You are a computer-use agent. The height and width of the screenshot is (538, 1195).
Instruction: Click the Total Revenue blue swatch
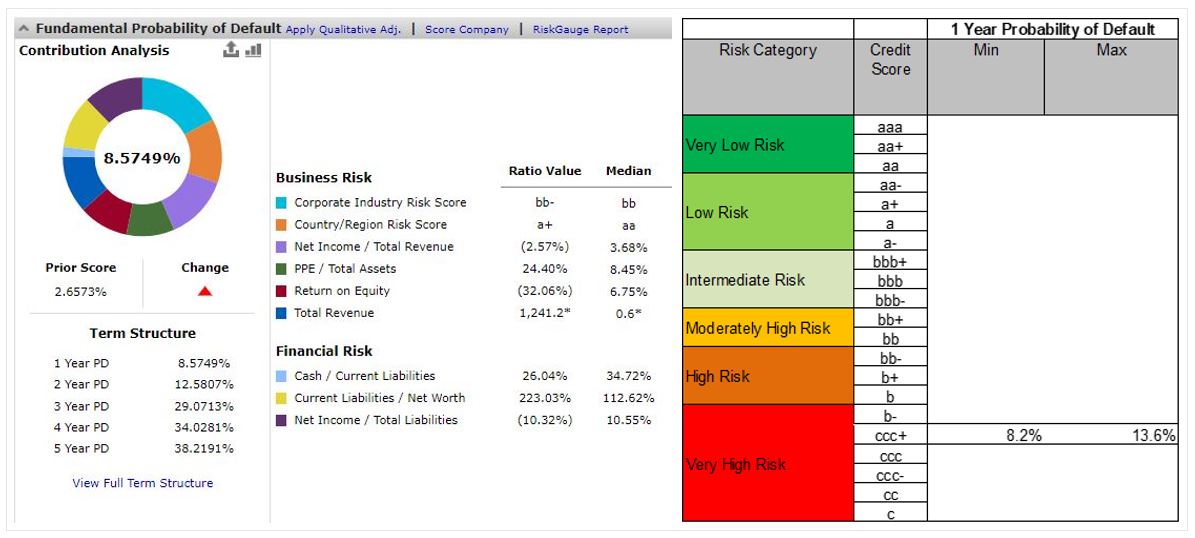pyautogui.click(x=282, y=313)
